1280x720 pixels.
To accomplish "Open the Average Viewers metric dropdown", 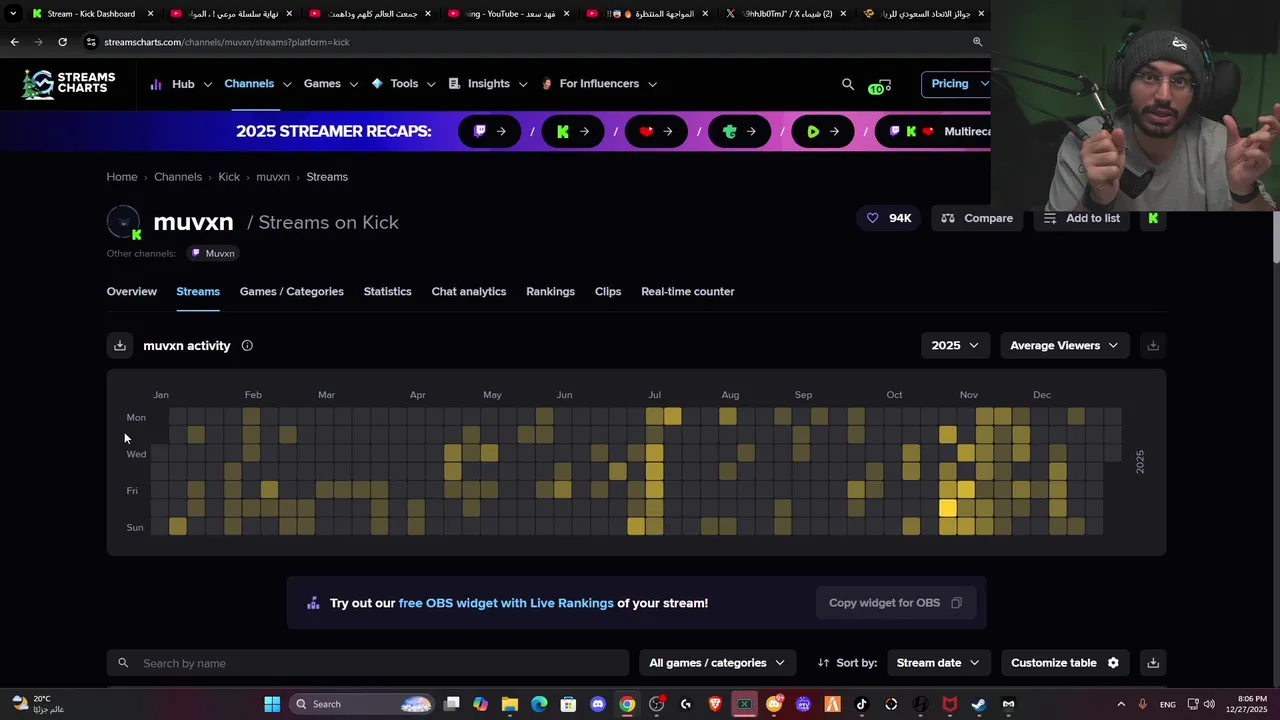I will coord(1064,345).
